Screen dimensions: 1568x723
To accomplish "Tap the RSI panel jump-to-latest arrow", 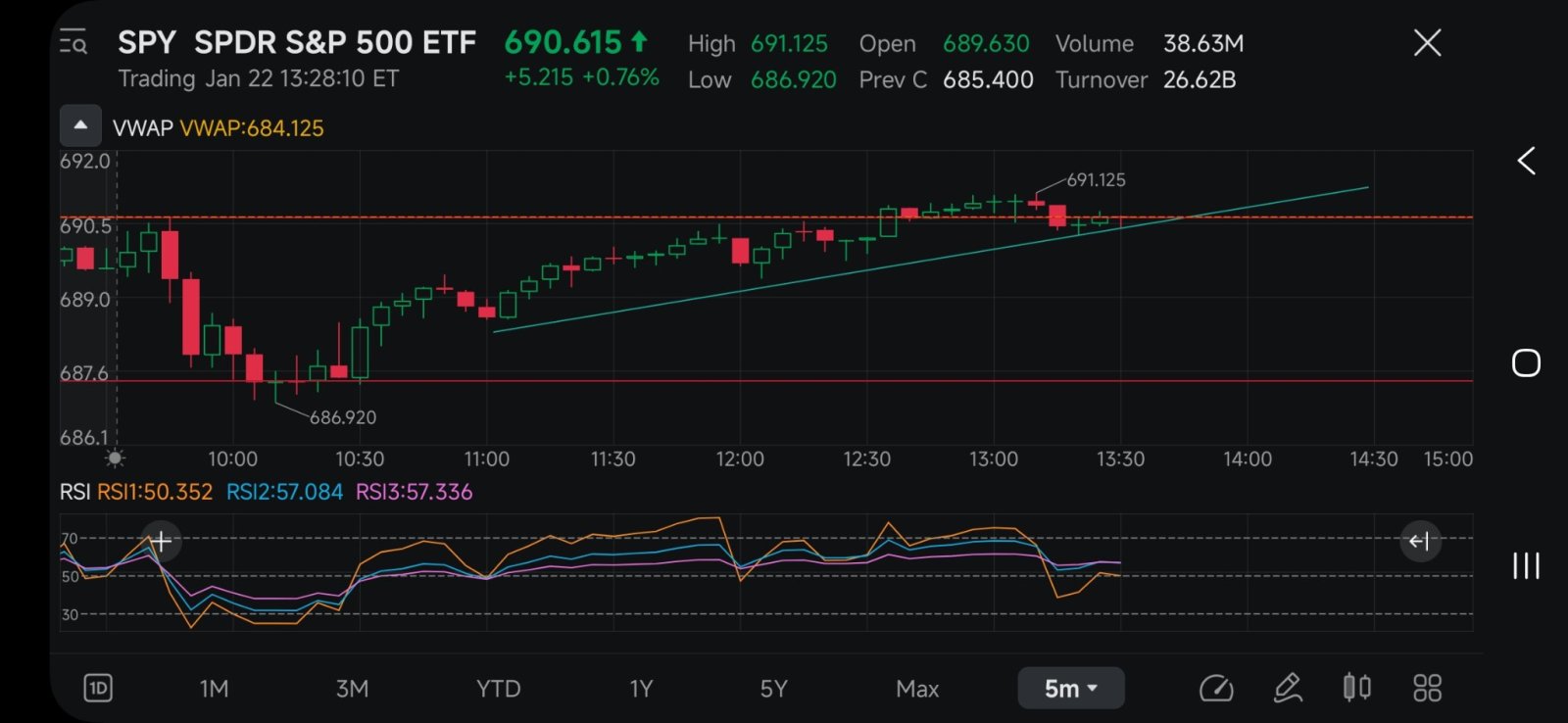I will (x=1420, y=540).
